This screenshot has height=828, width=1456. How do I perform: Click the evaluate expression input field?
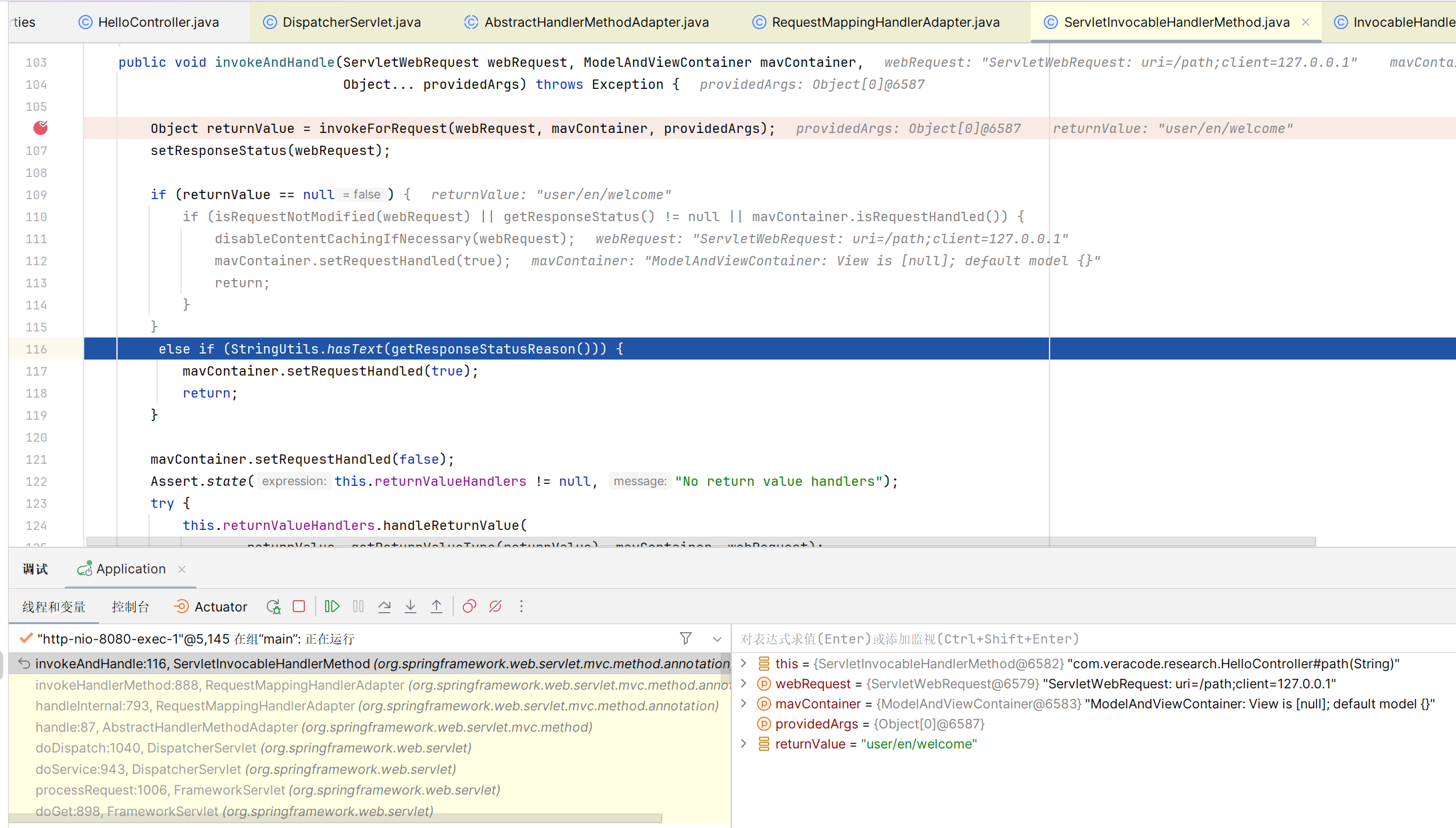click(1094, 639)
